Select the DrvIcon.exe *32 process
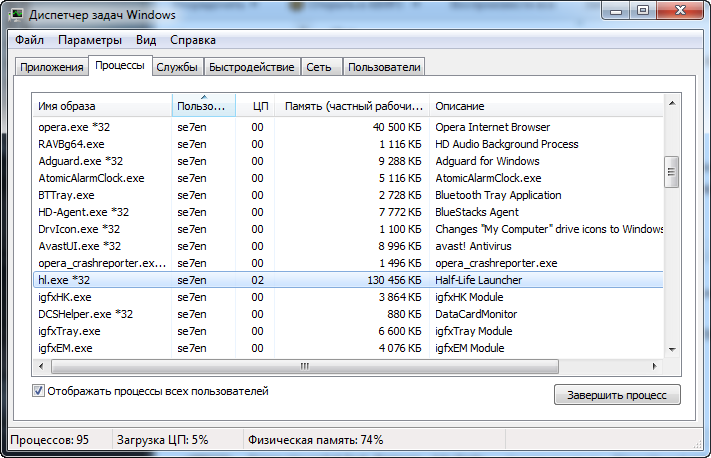The width and height of the screenshot is (711, 458). point(348,229)
